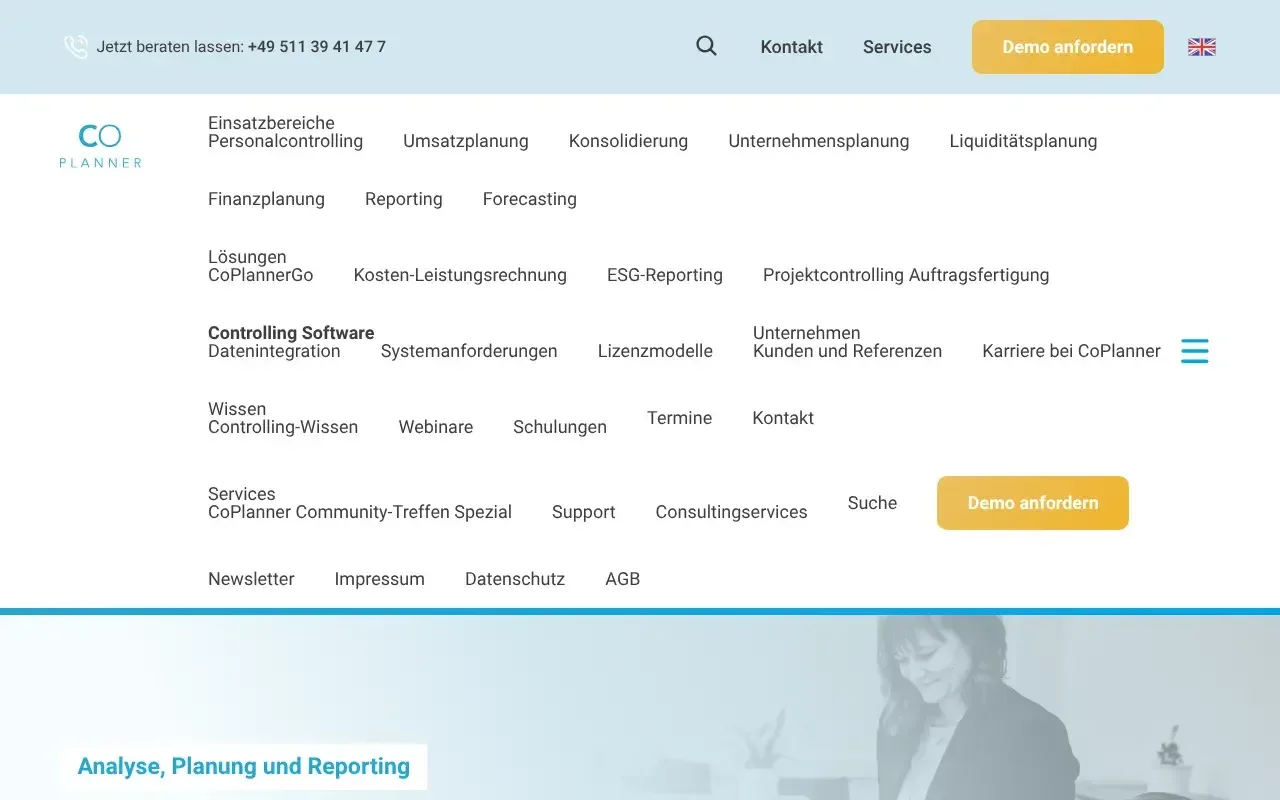
Task: Open the Services menu in the top bar
Action: tap(896, 46)
